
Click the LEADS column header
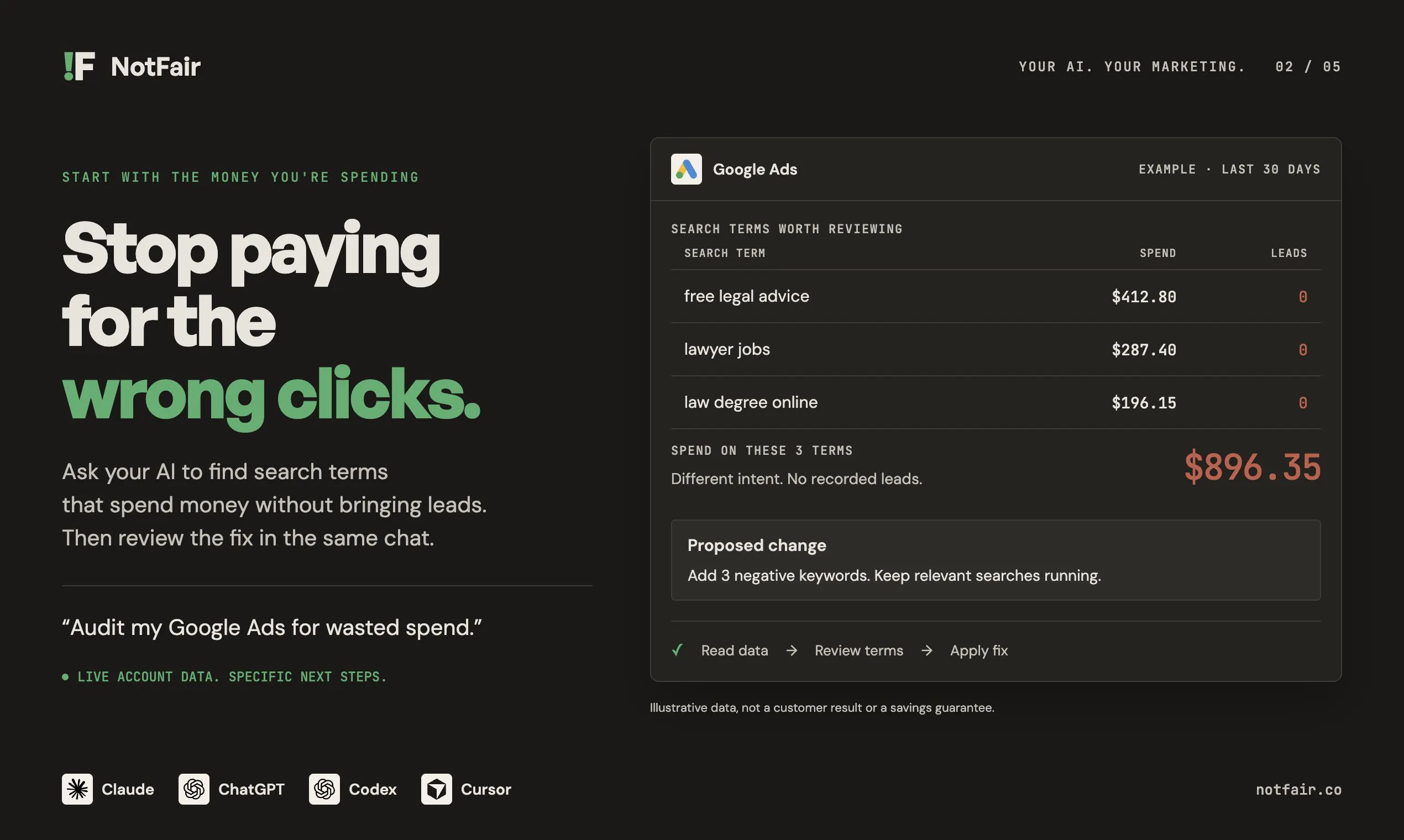pos(1288,253)
